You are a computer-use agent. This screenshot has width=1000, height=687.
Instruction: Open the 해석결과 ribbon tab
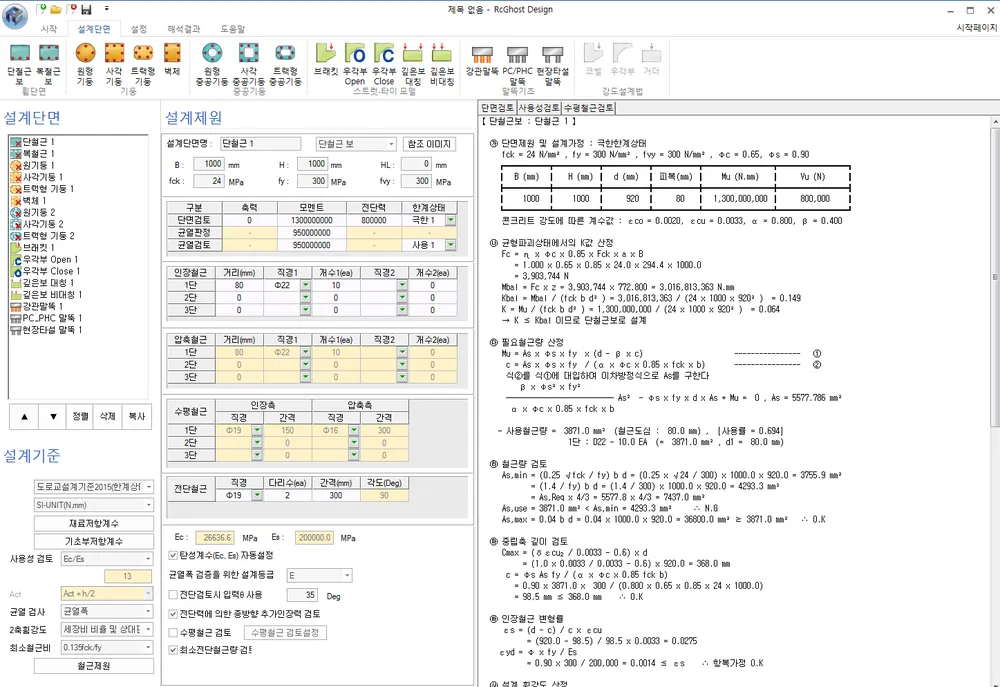[184, 29]
